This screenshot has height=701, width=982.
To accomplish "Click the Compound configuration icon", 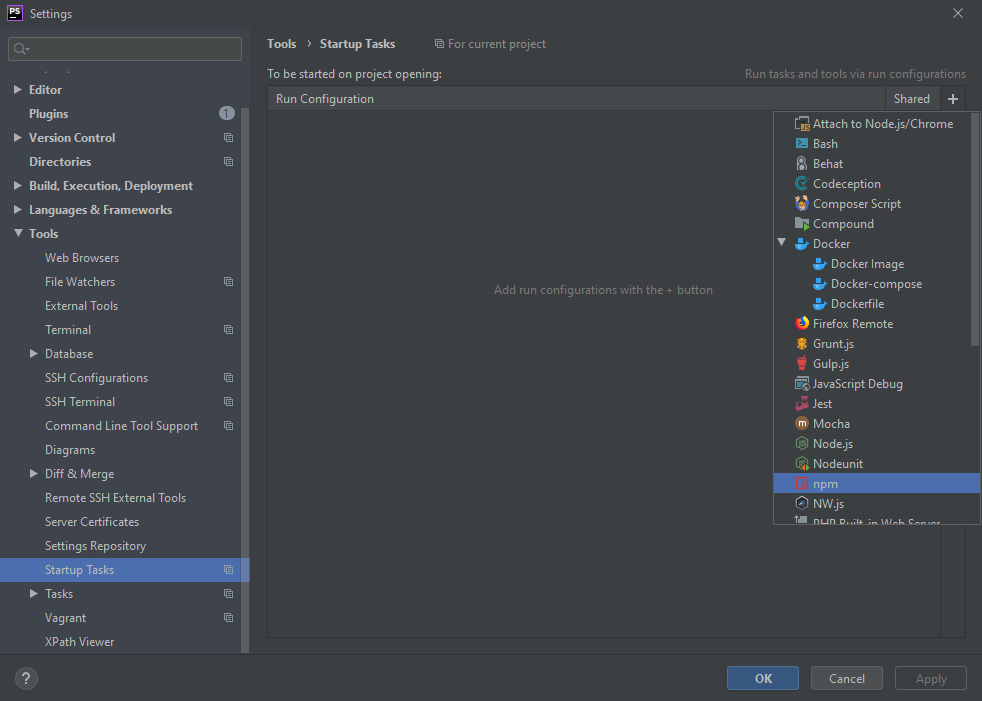I will pyautogui.click(x=802, y=224).
